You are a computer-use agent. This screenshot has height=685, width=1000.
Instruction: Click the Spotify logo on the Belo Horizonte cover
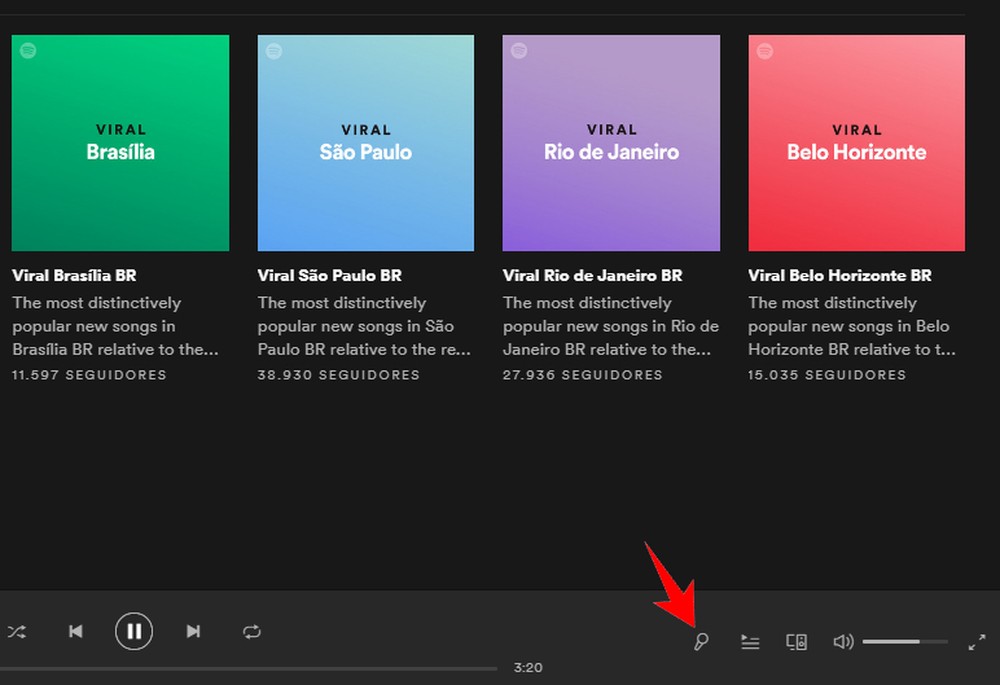(763, 49)
